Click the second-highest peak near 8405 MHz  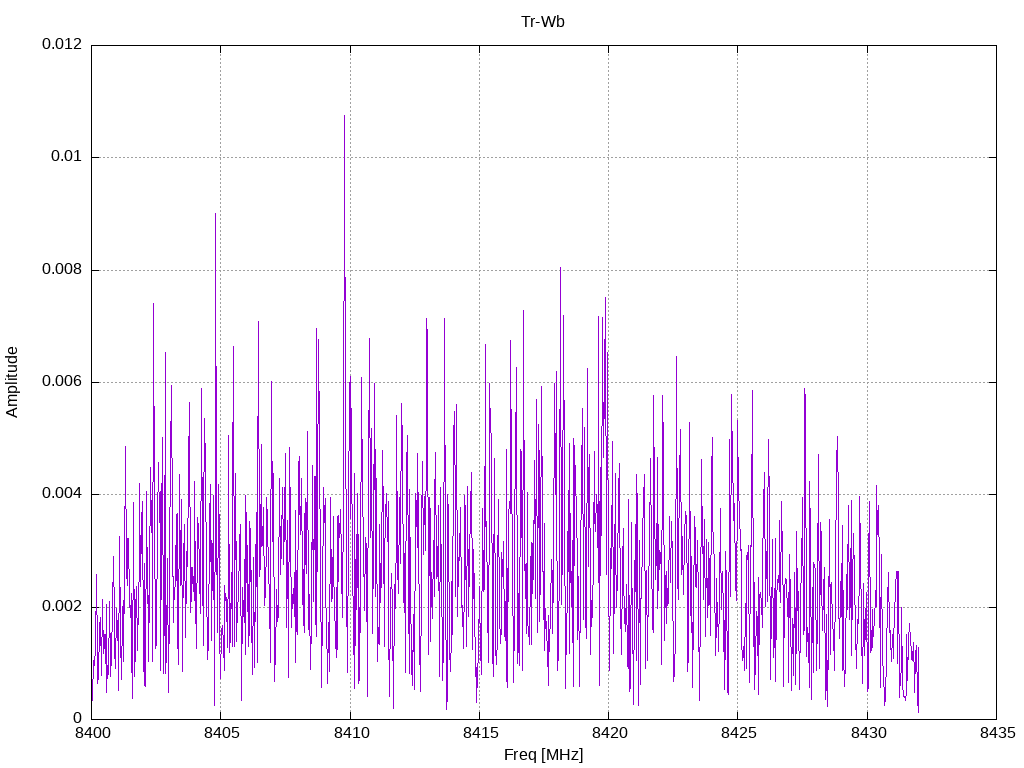[x=215, y=214]
